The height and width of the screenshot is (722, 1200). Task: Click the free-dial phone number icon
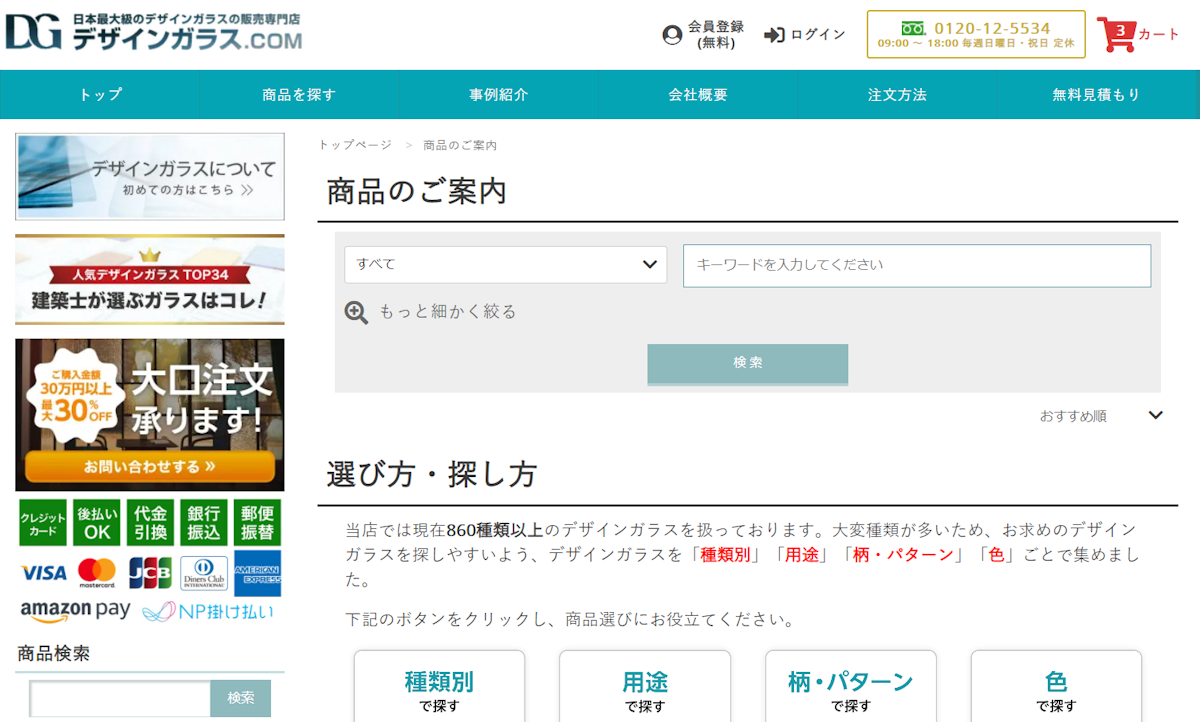click(x=913, y=28)
